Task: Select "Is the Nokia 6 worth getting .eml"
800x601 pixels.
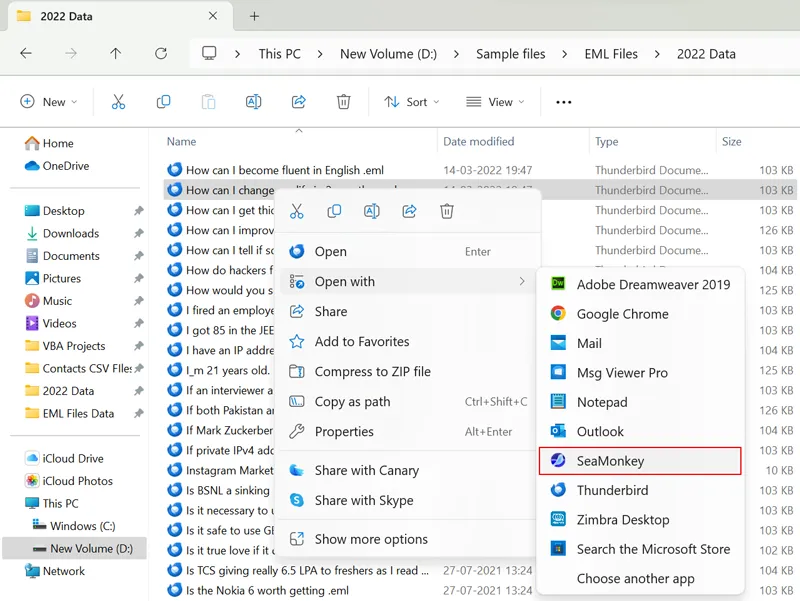Action: click(267, 590)
